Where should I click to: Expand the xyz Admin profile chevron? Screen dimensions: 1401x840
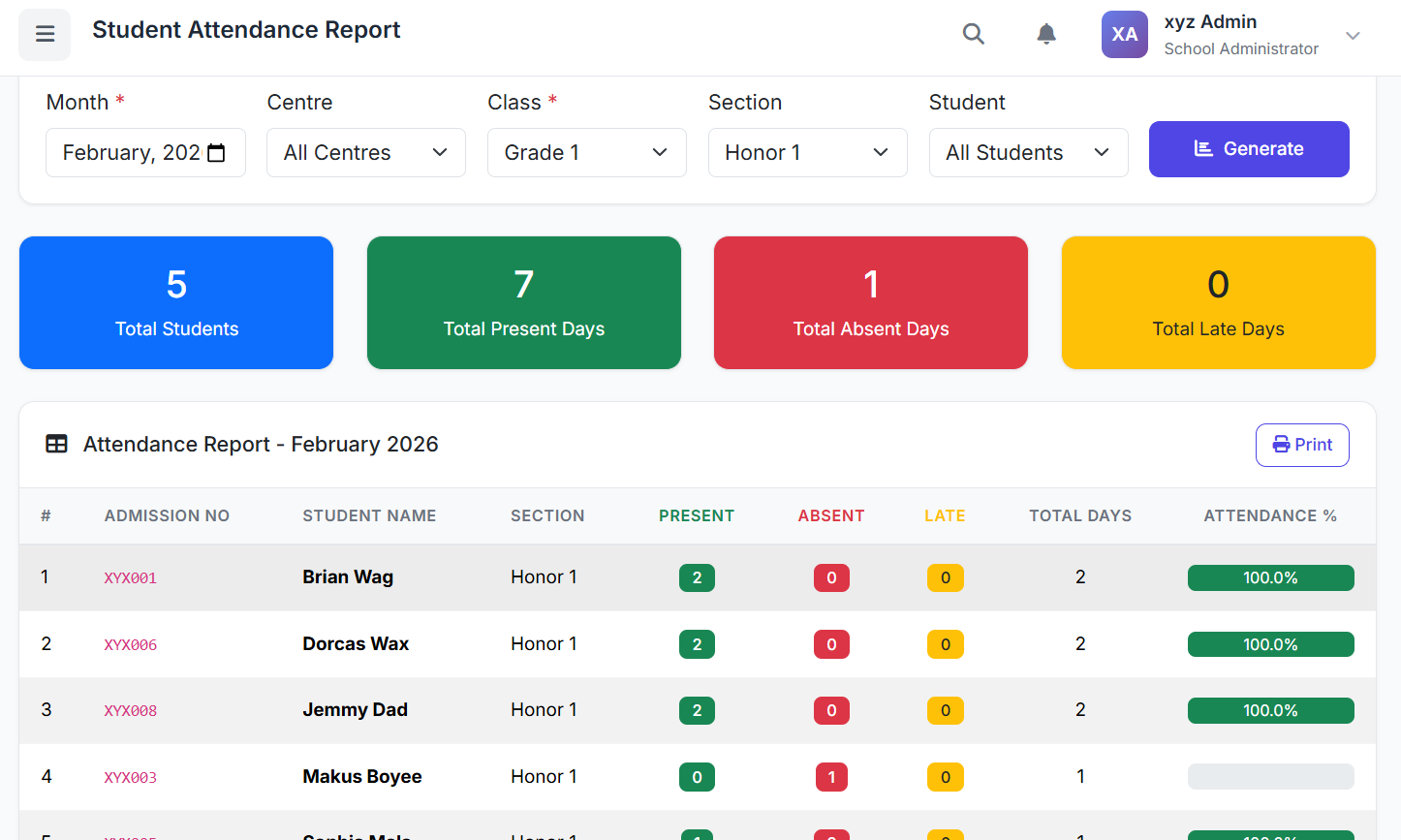click(1353, 36)
